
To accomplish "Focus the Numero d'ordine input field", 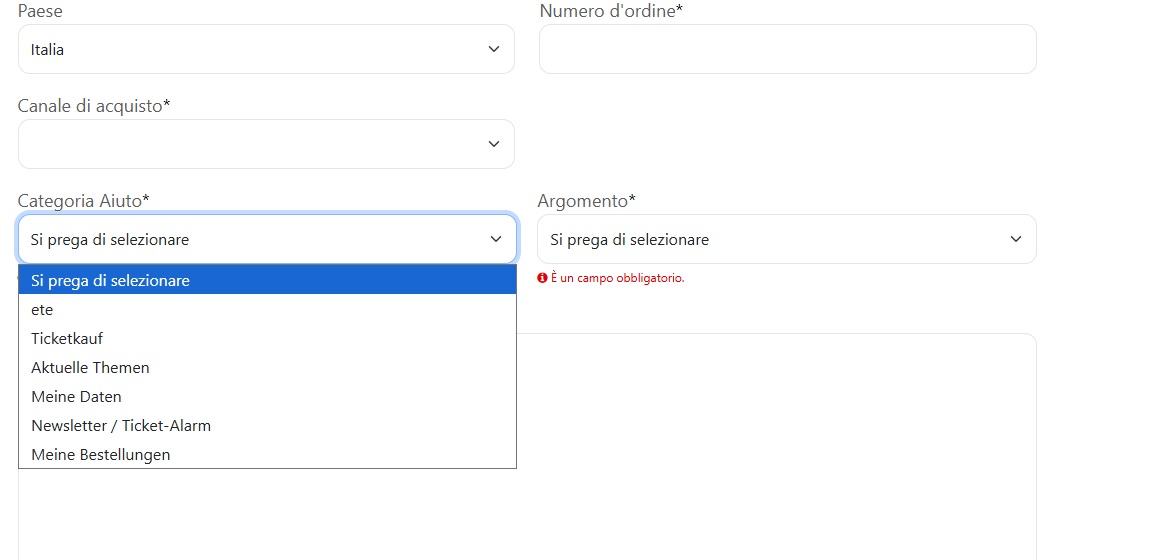I will [x=787, y=49].
